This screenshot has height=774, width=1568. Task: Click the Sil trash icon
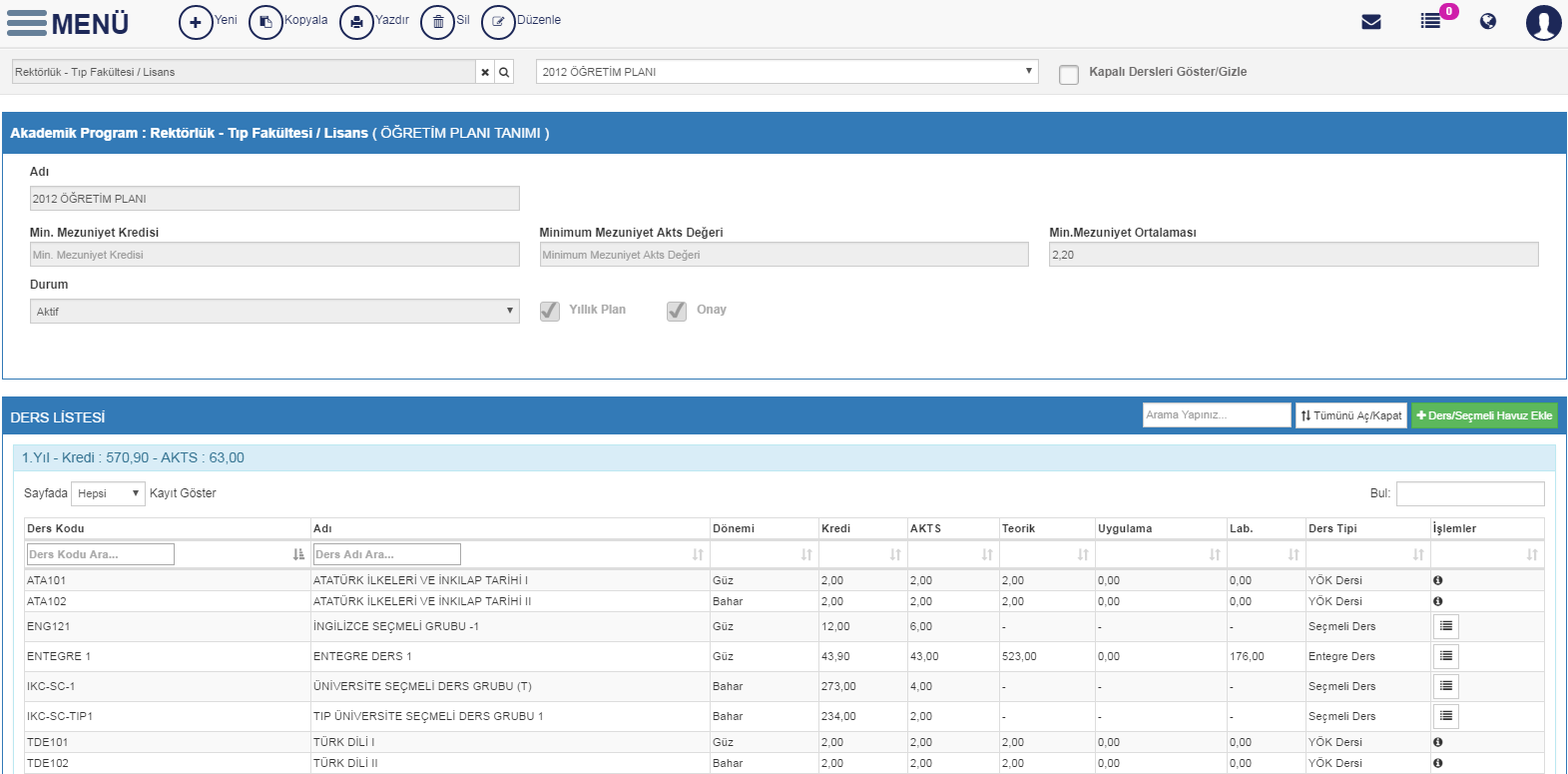437,22
